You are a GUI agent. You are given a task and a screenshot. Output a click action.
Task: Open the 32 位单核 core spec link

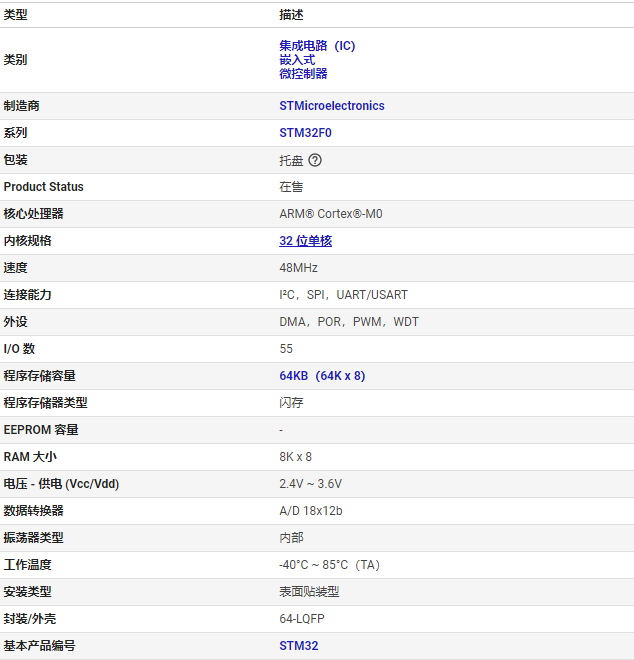pyautogui.click(x=306, y=241)
